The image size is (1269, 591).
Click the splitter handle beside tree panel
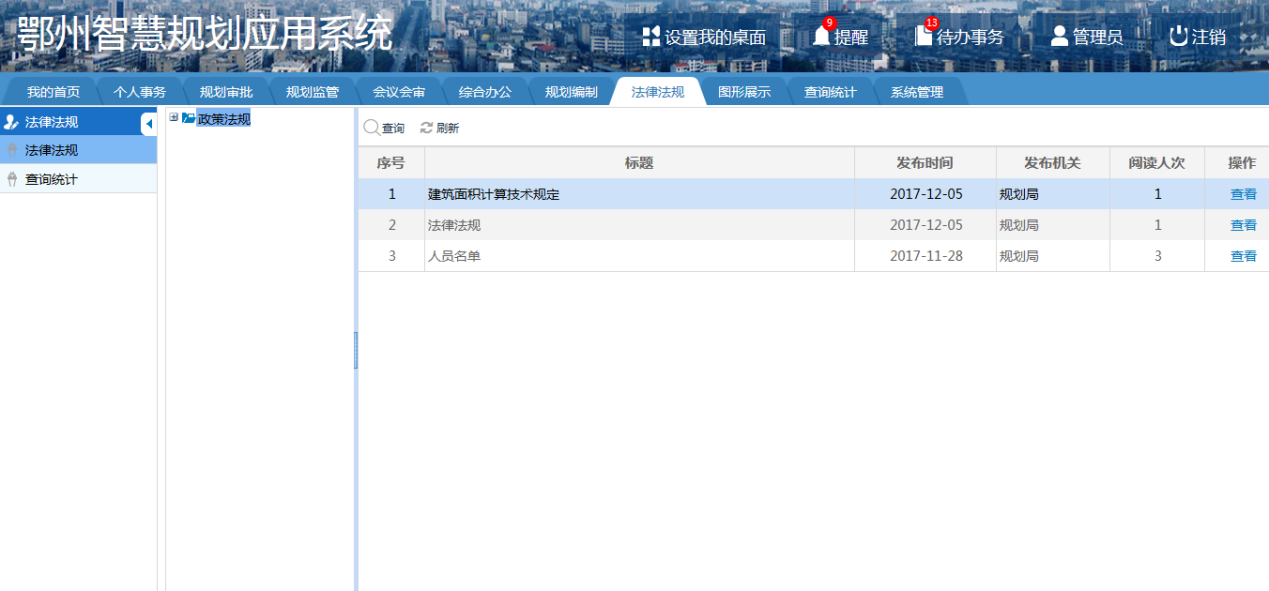pyautogui.click(x=355, y=350)
